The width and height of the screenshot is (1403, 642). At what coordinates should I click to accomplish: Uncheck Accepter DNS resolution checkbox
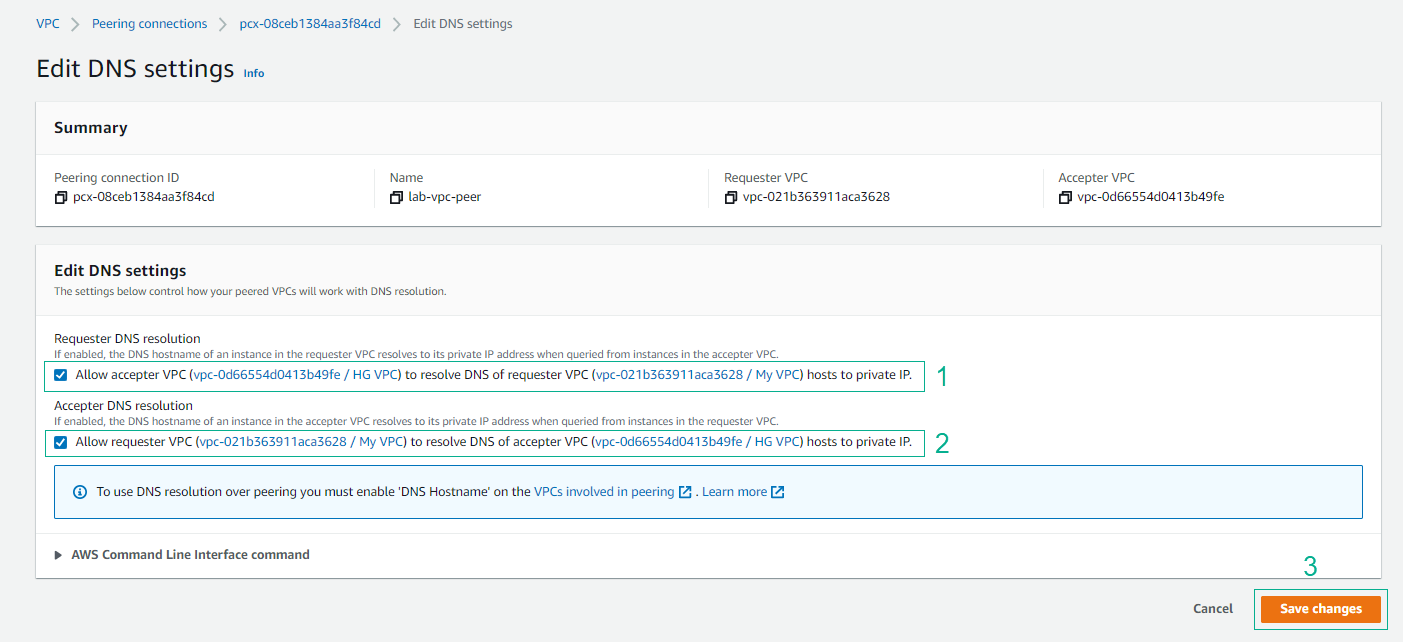click(61, 442)
